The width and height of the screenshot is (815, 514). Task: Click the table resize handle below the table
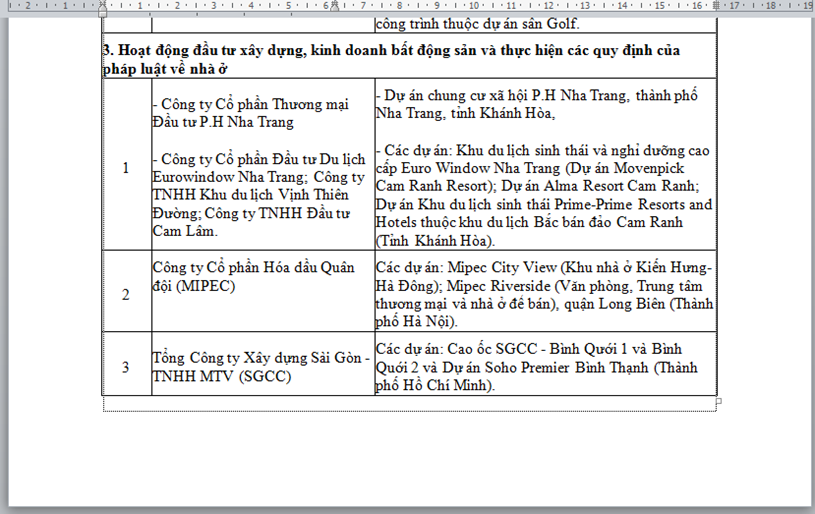tap(718, 401)
